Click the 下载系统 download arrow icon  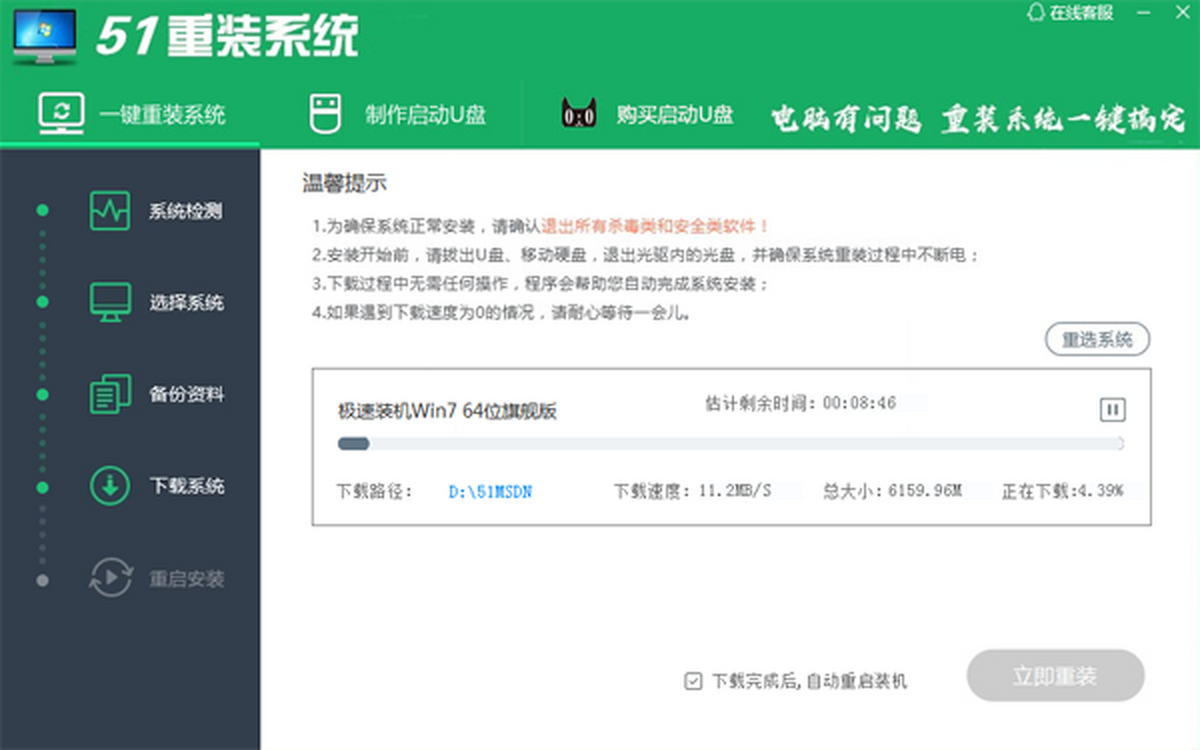coord(109,487)
